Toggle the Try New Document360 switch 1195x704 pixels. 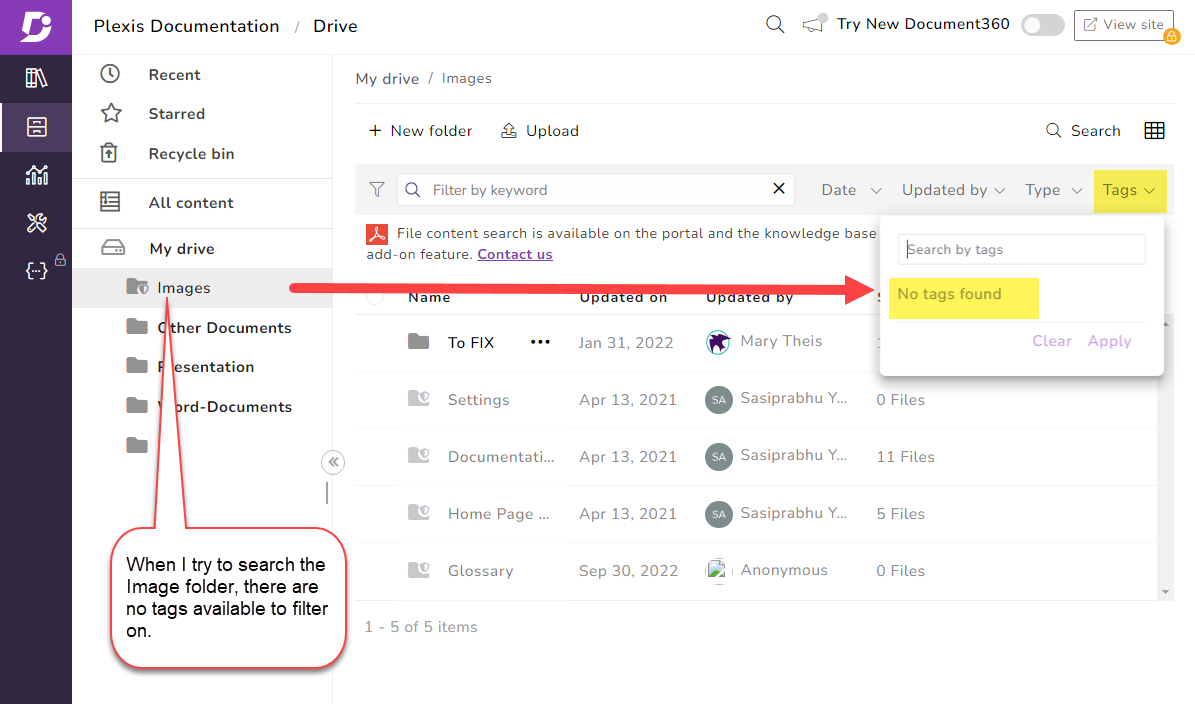1042,25
